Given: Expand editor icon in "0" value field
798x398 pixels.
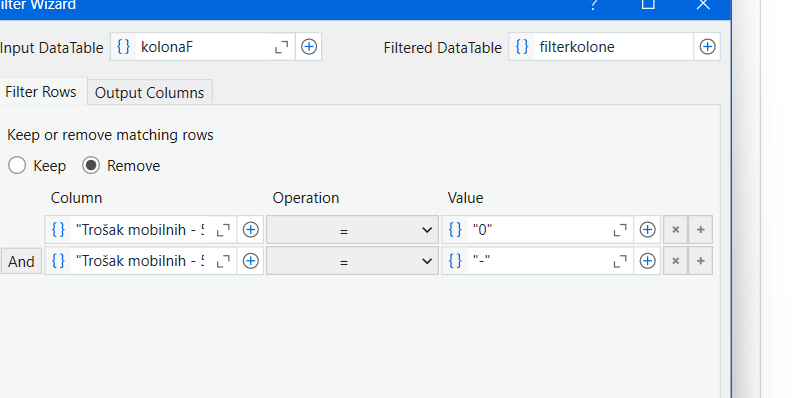Looking at the screenshot, I should point(620,231).
